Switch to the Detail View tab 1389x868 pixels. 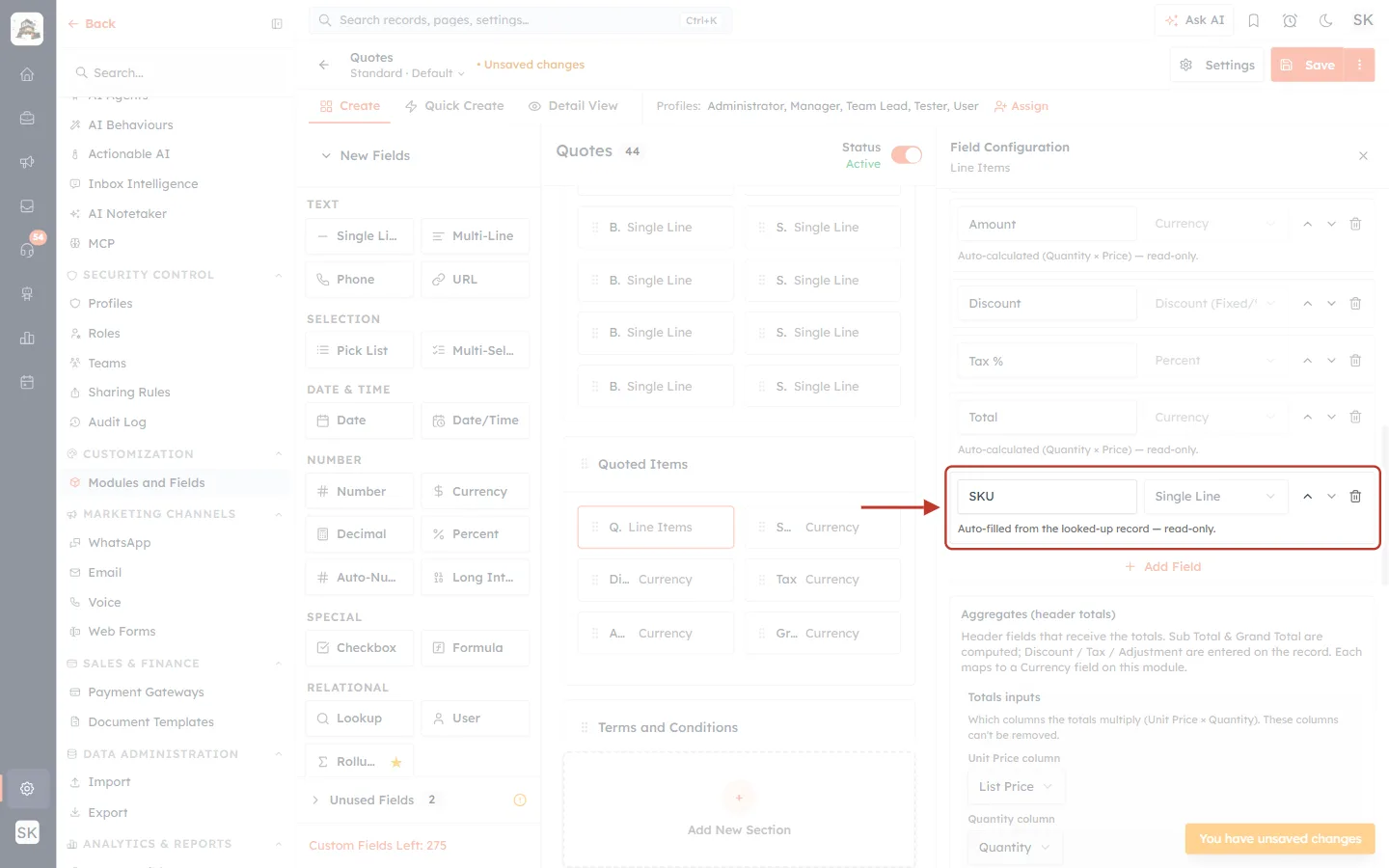coord(573,106)
